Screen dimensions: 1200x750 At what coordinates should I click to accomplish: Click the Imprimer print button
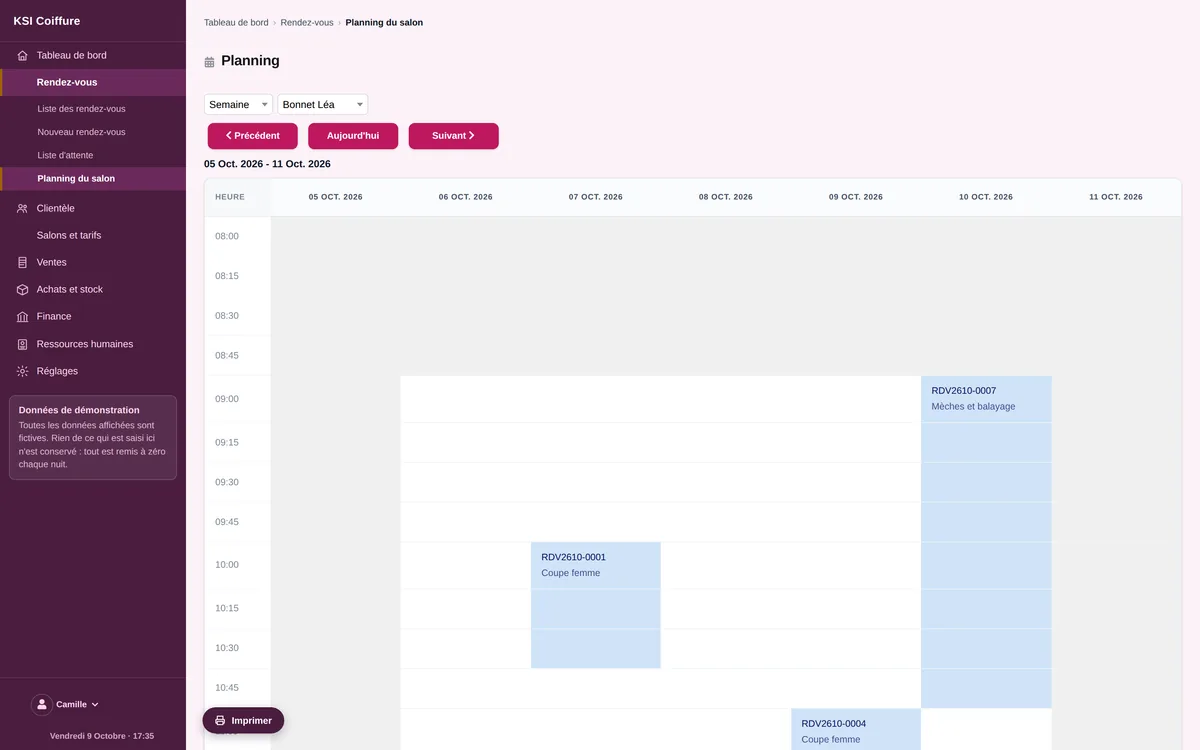243,721
